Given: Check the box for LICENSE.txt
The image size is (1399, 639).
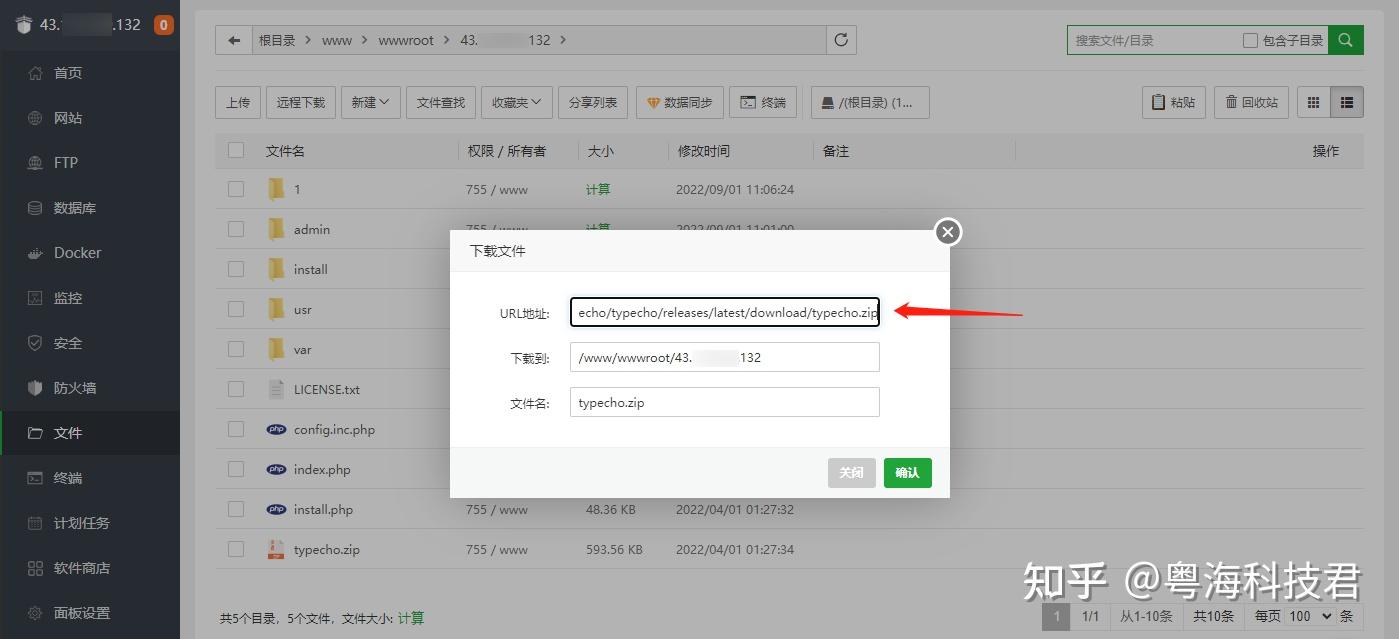Looking at the screenshot, I should [x=236, y=389].
